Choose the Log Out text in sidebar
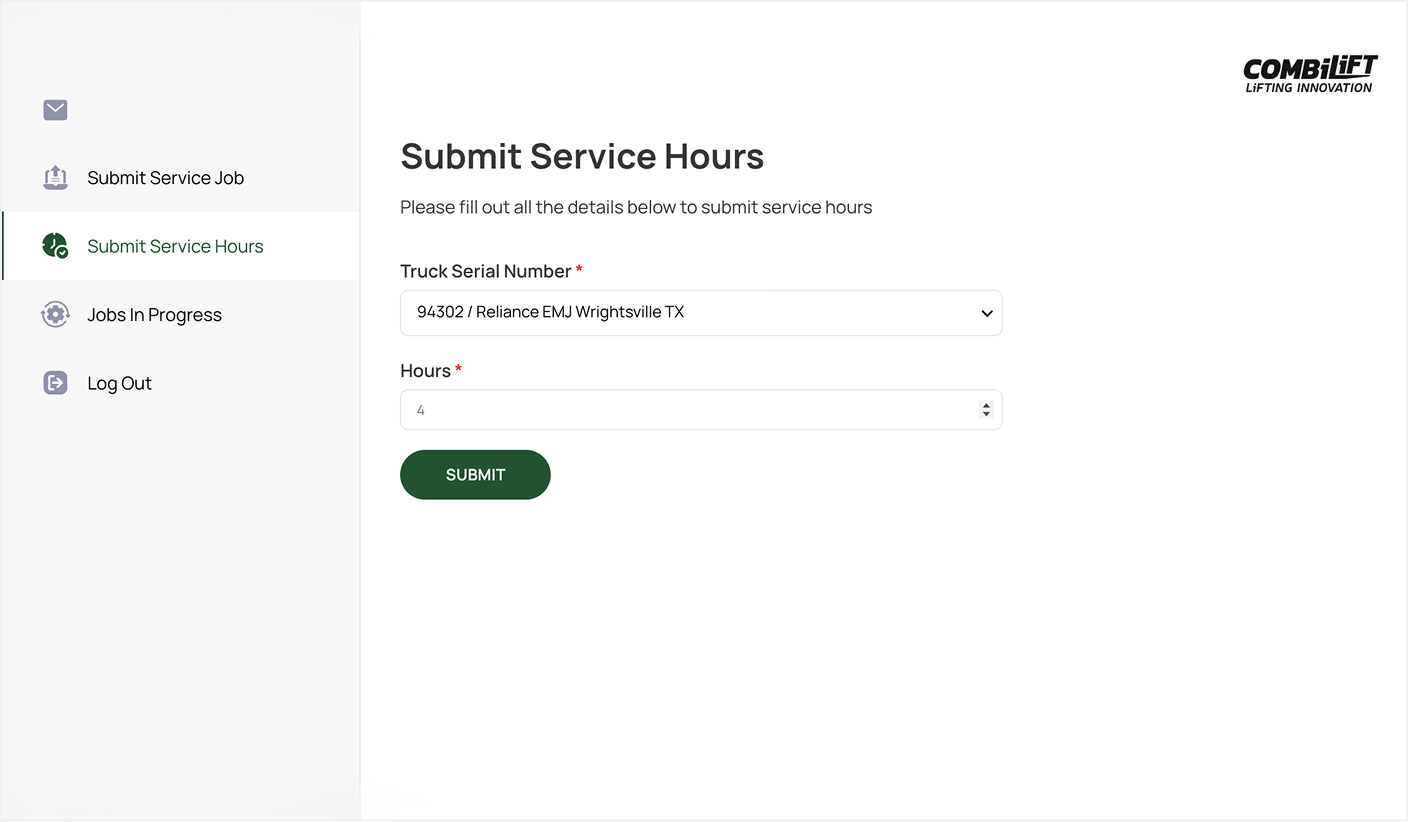Viewport: 1408px width, 822px height. click(119, 383)
